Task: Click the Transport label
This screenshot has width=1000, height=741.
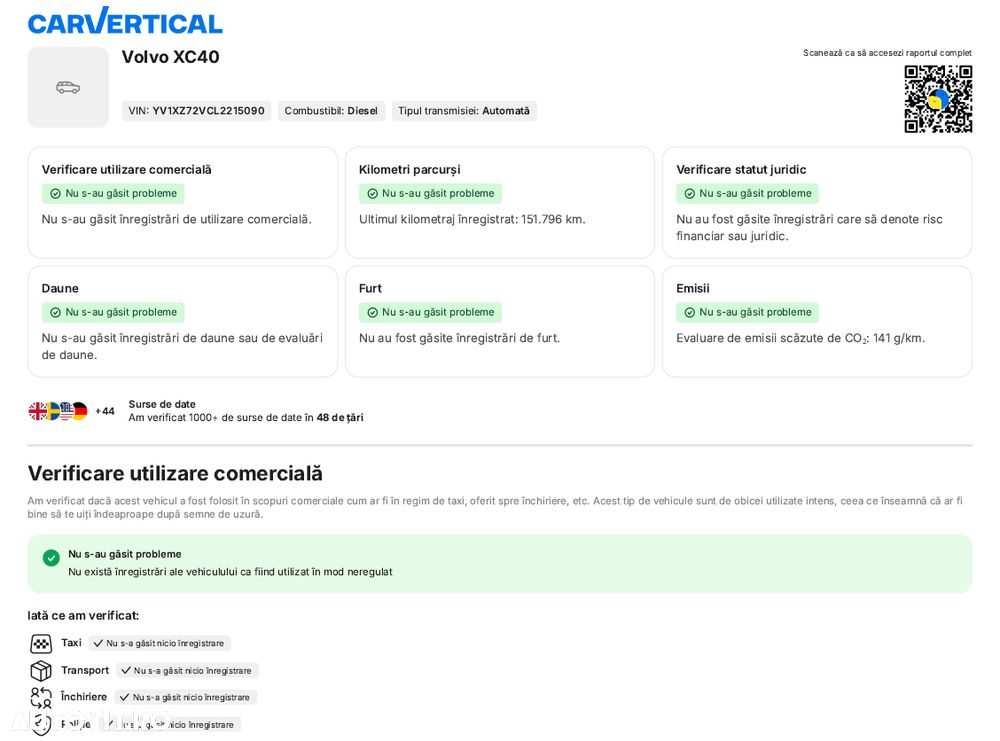Action: pyautogui.click(x=85, y=670)
